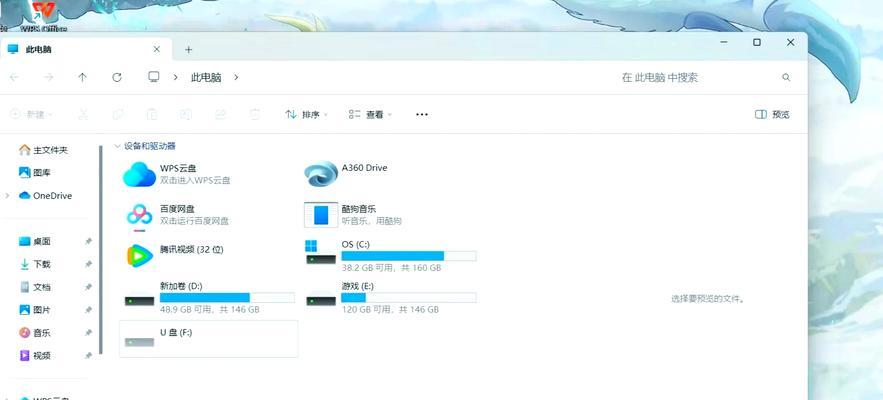Open 桌面 in the sidebar
Image resolution: width=883 pixels, height=400 pixels.
[35, 241]
